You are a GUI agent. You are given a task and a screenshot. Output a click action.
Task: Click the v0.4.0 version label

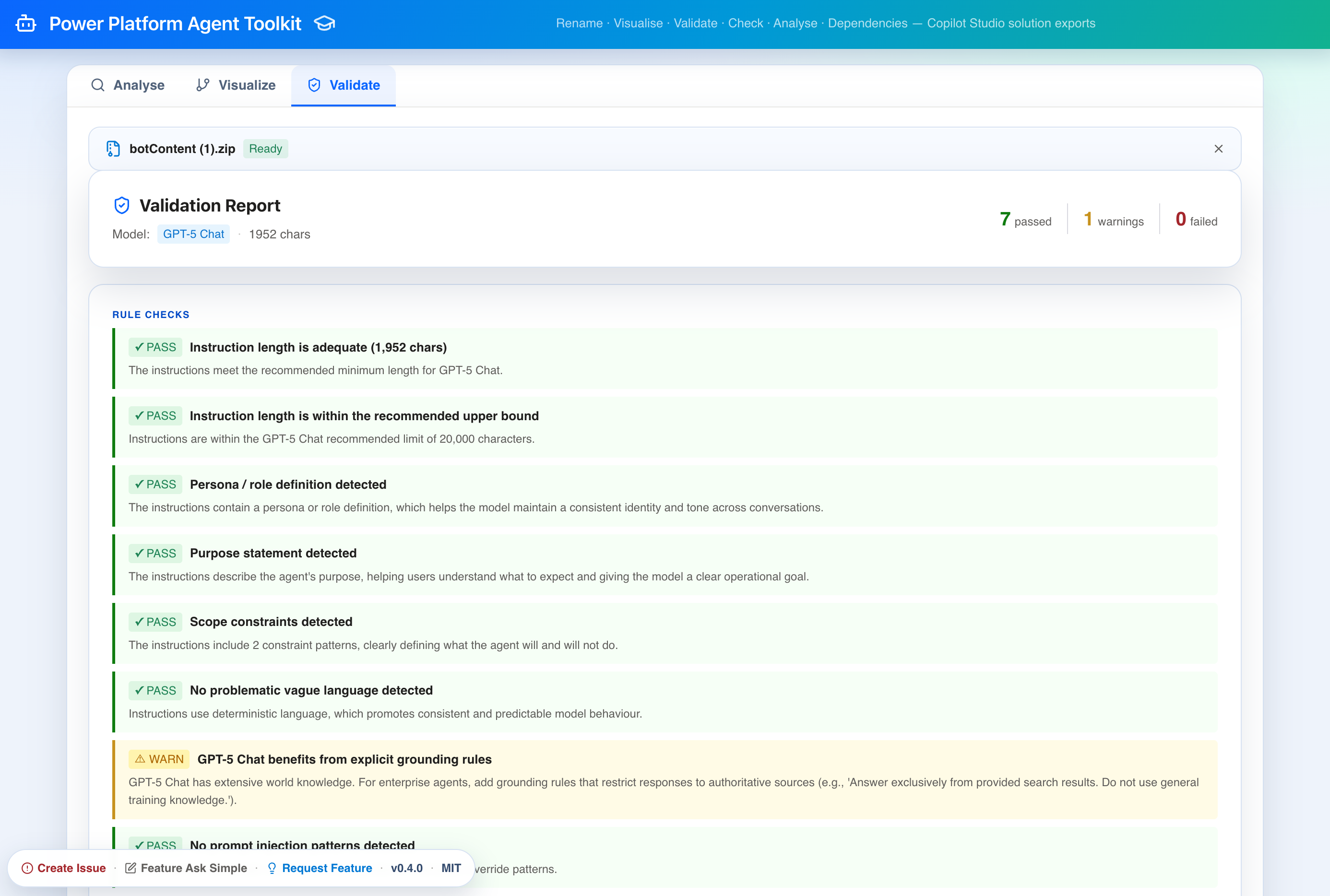pyautogui.click(x=406, y=868)
